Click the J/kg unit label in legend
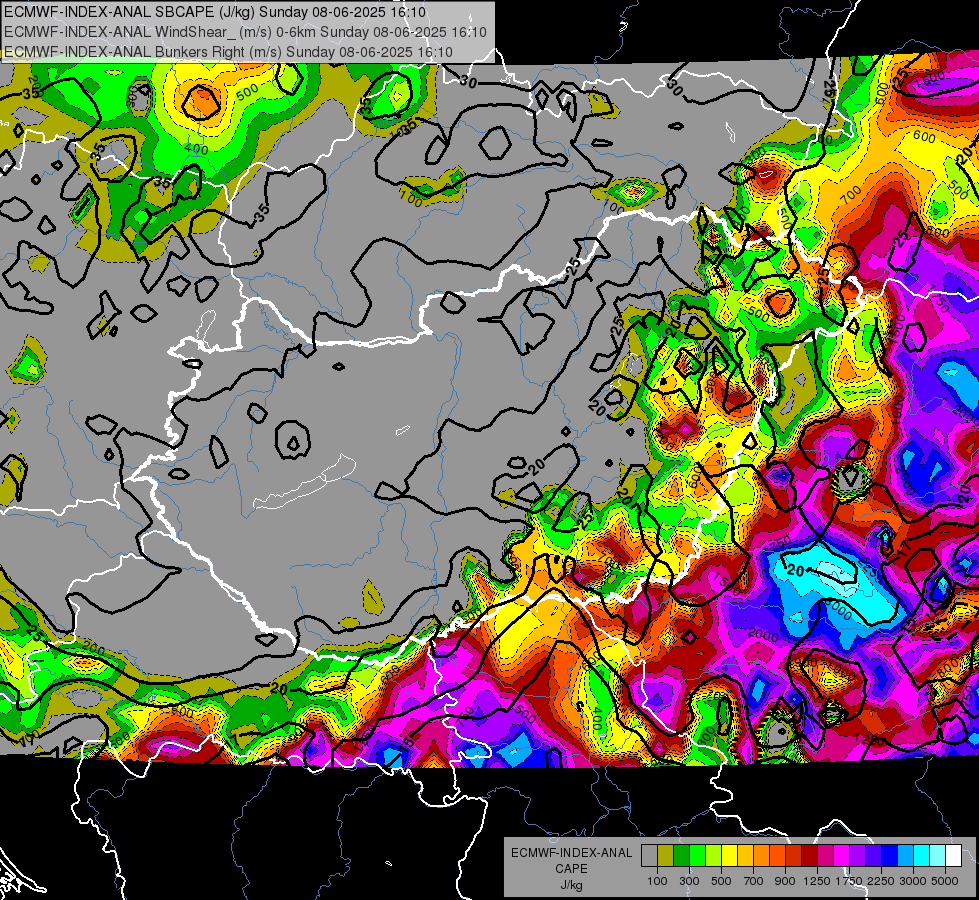 (x=571, y=885)
